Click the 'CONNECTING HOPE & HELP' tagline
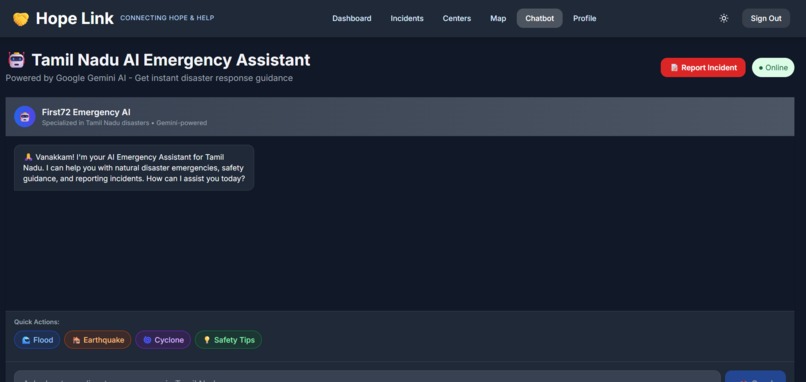The width and height of the screenshot is (806, 382). [167, 18]
